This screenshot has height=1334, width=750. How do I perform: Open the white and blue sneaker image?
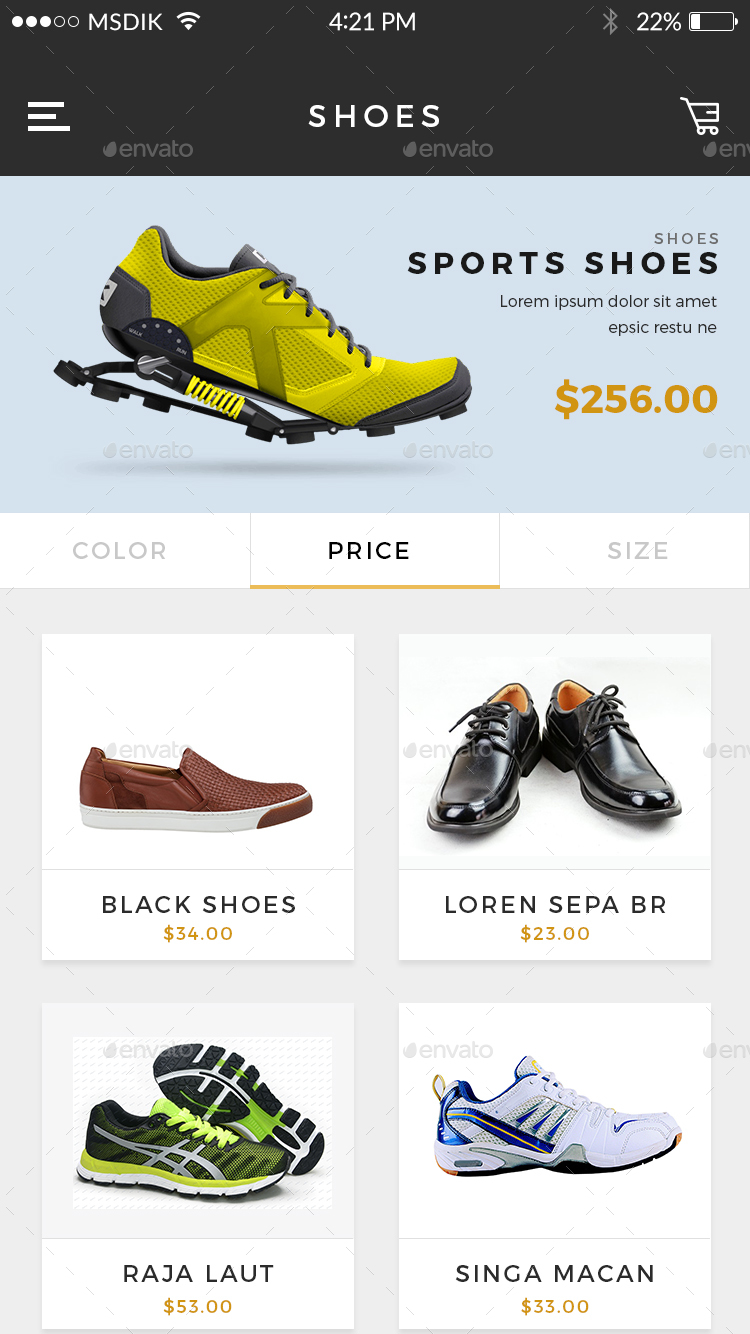(557, 1115)
